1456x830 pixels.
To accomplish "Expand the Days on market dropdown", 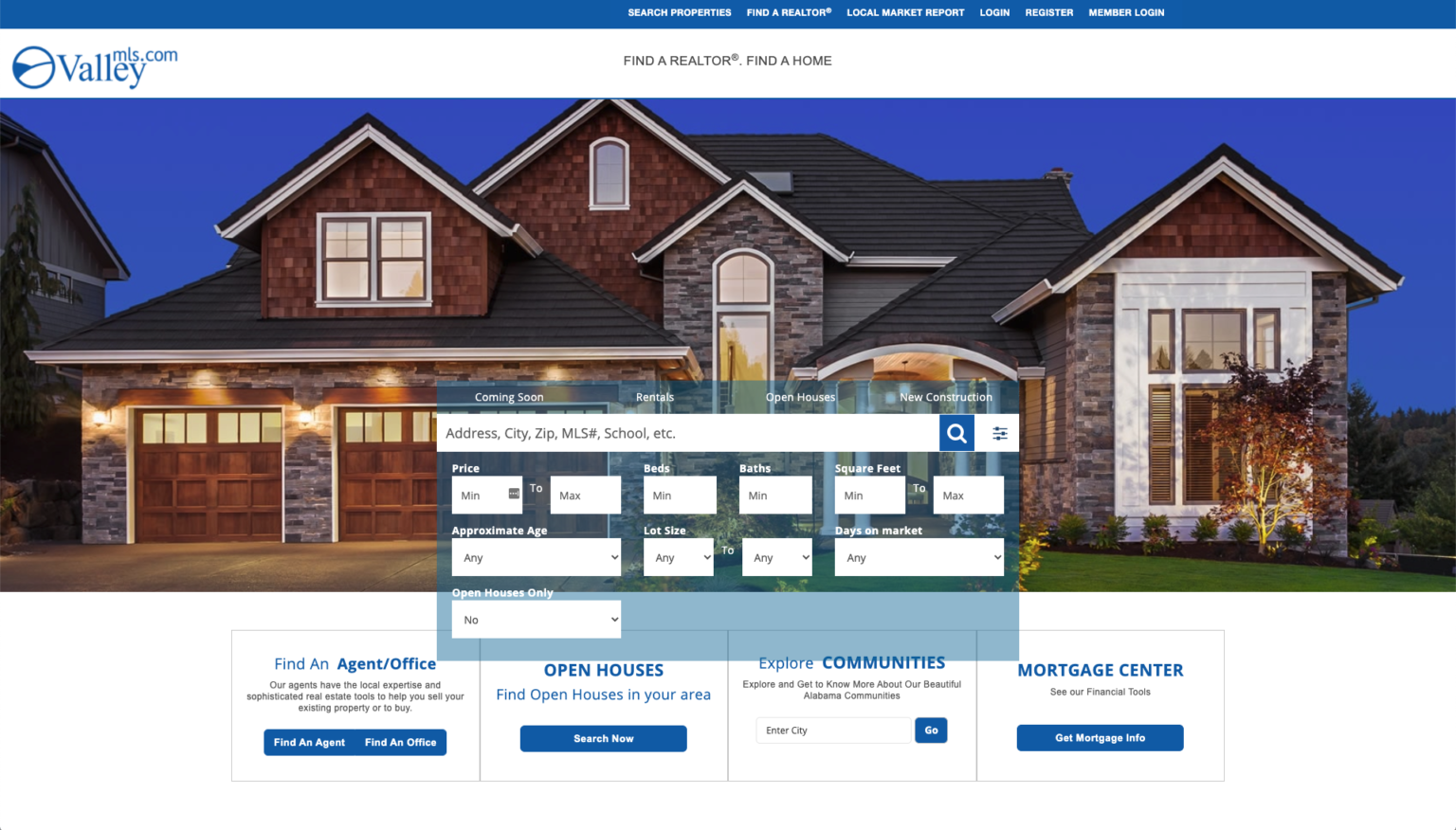I will [x=919, y=557].
